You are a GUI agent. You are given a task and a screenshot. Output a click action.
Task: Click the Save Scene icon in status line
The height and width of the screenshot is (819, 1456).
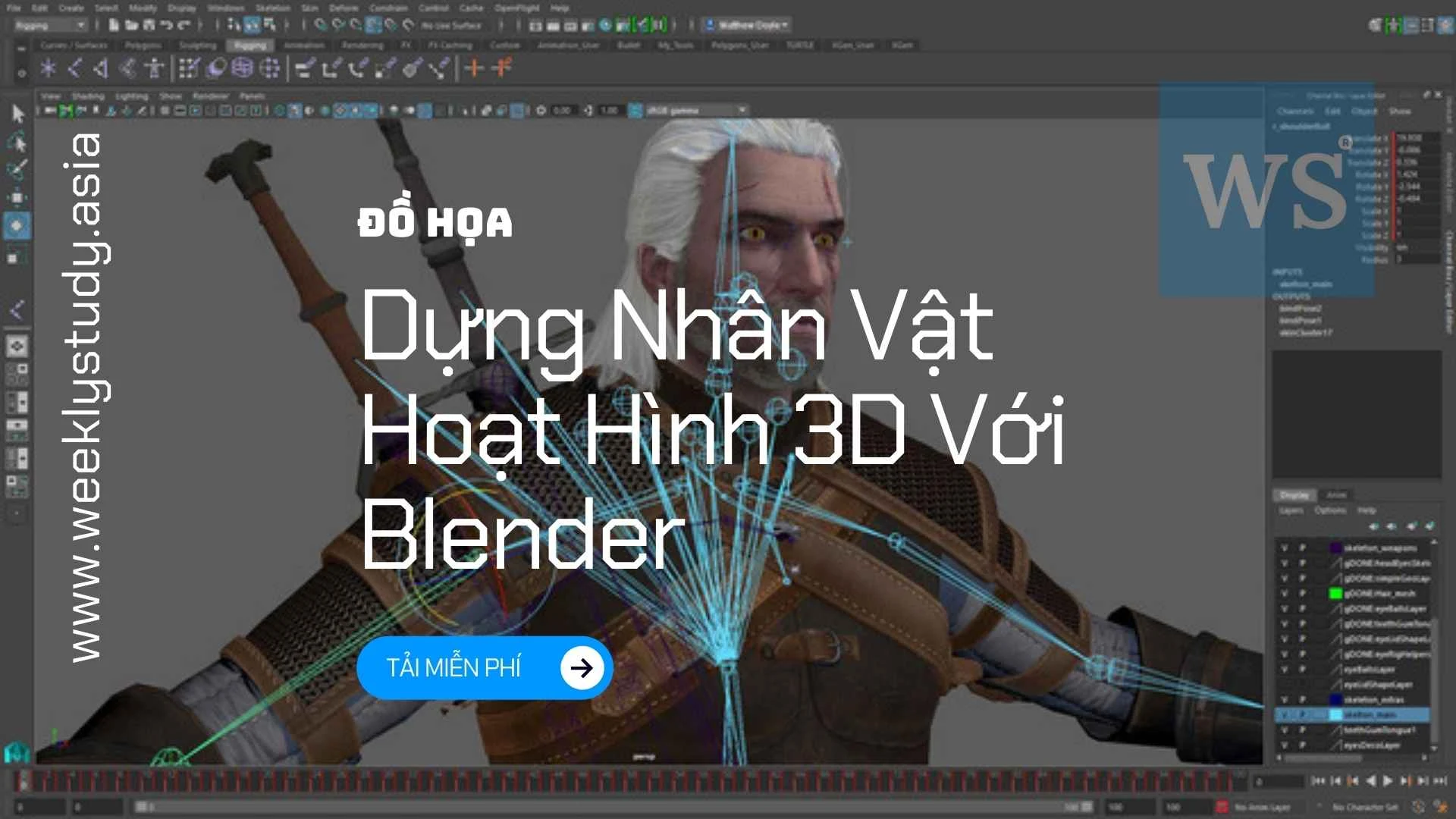(x=149, y=25)
